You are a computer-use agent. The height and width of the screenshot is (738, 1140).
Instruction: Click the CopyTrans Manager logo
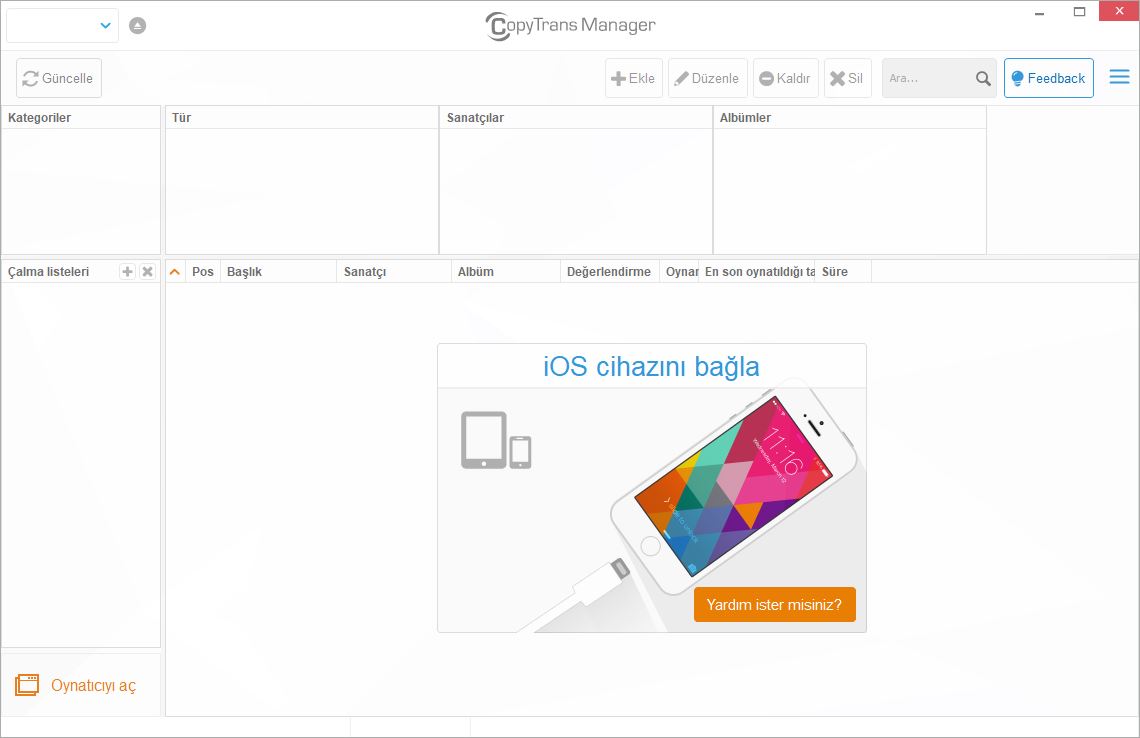(570, 25)
